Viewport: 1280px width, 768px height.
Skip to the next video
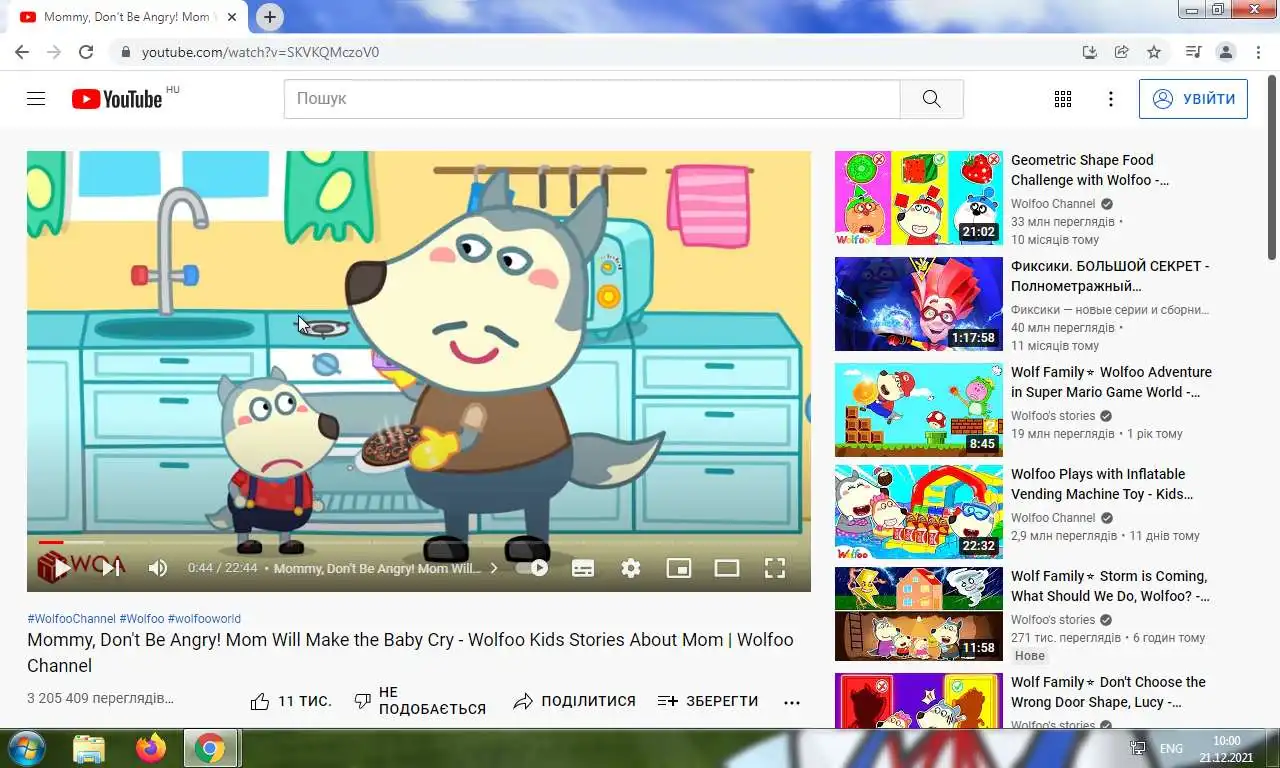(x=111, y=568)
